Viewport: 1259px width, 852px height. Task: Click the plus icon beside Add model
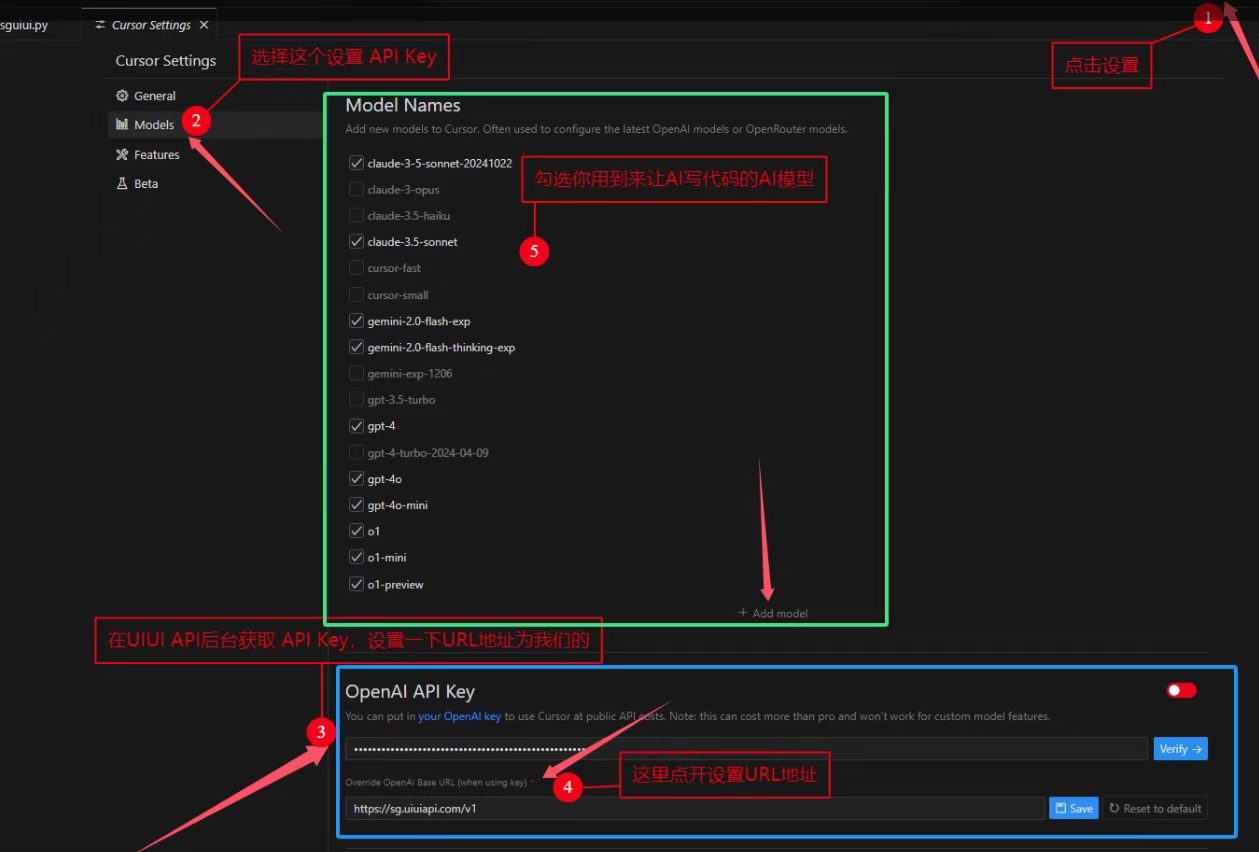(x=742, y=613)
